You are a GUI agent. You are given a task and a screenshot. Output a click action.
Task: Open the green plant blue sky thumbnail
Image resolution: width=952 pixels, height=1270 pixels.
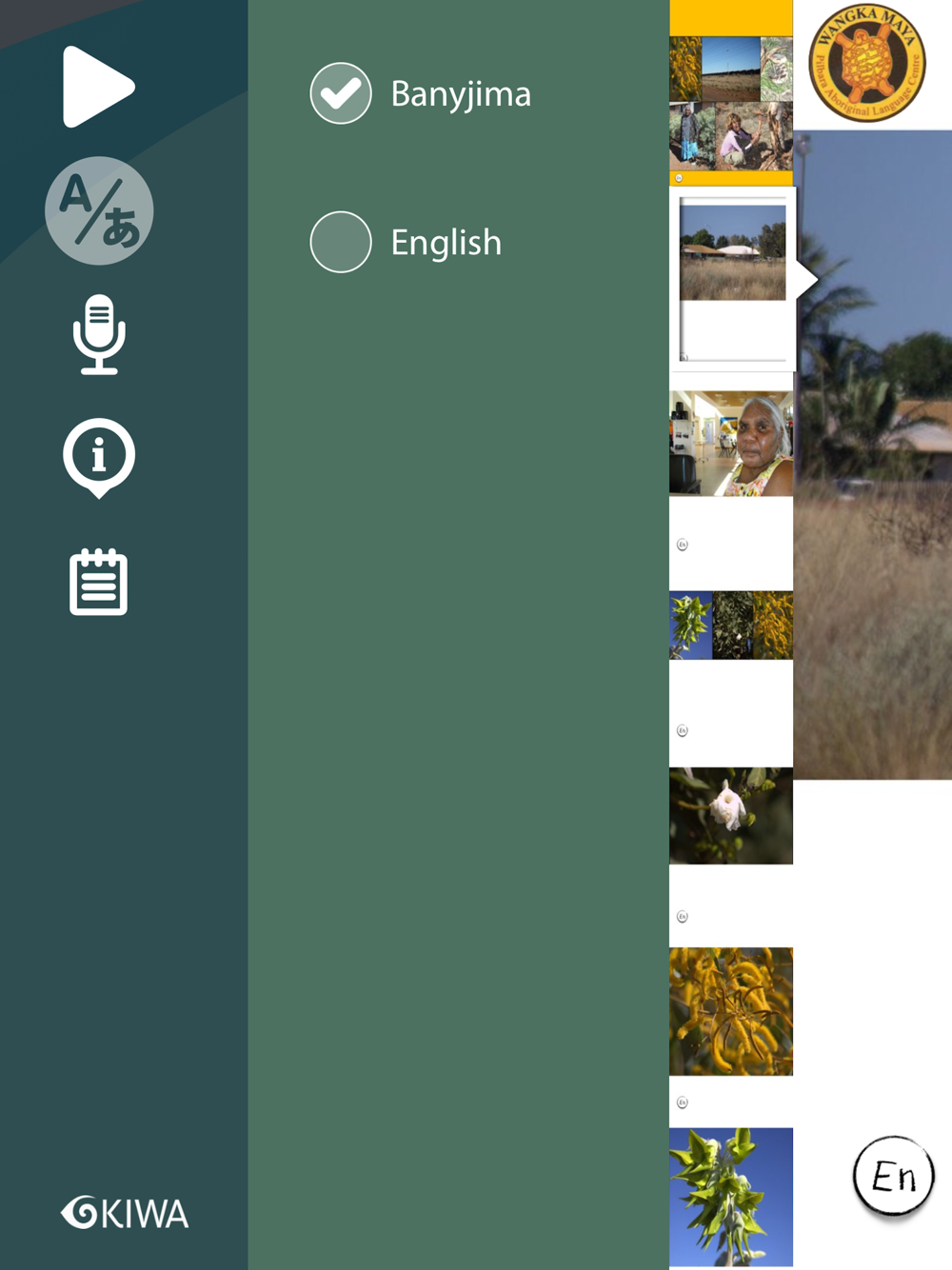point(731,1198)
